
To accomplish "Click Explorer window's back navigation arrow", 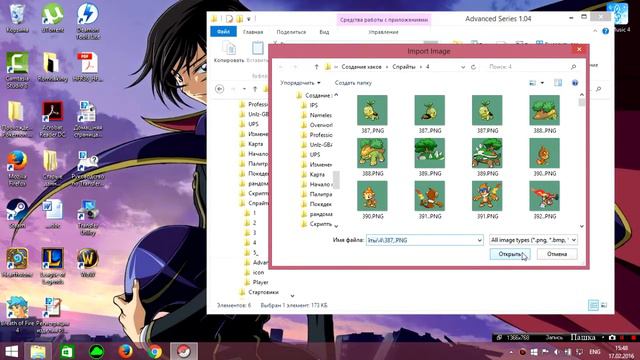I will coord(220,89).
